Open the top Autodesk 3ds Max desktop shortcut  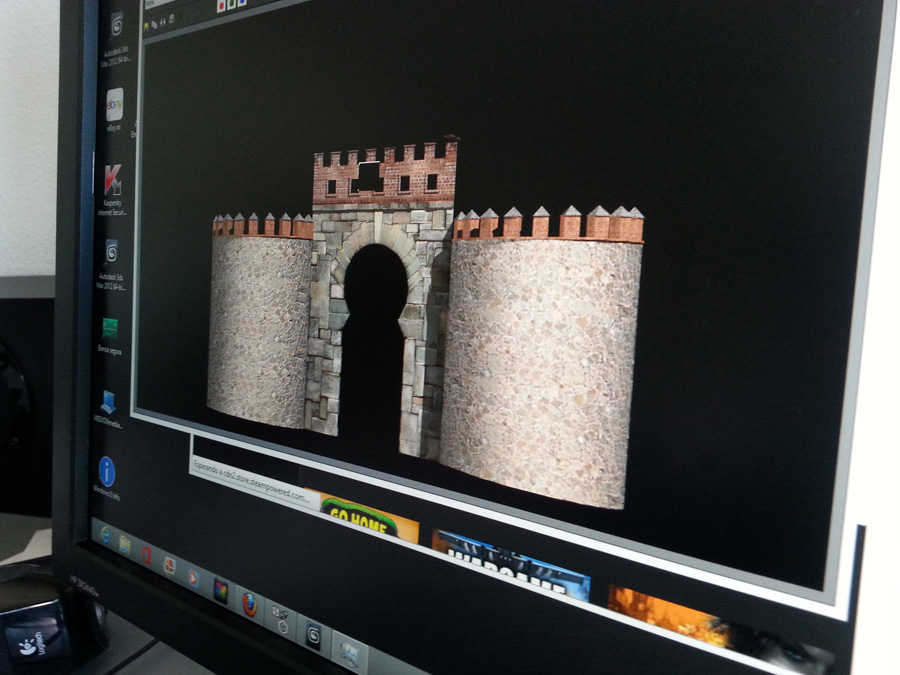[x=117, y=25]
